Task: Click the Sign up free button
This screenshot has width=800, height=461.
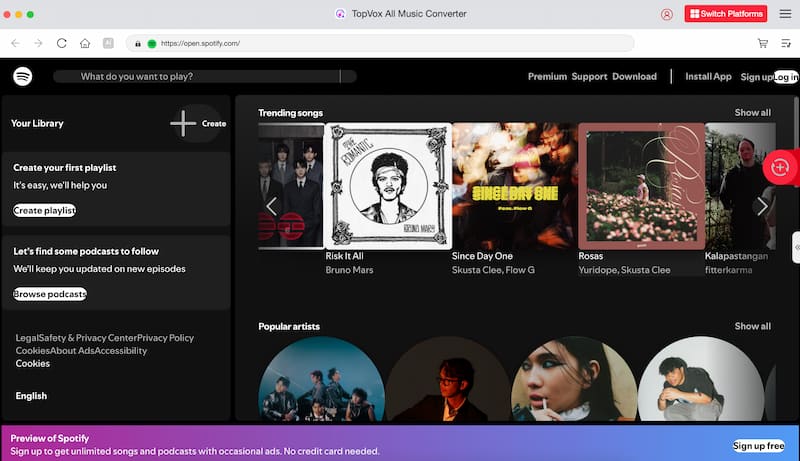Action: (759, 446)
